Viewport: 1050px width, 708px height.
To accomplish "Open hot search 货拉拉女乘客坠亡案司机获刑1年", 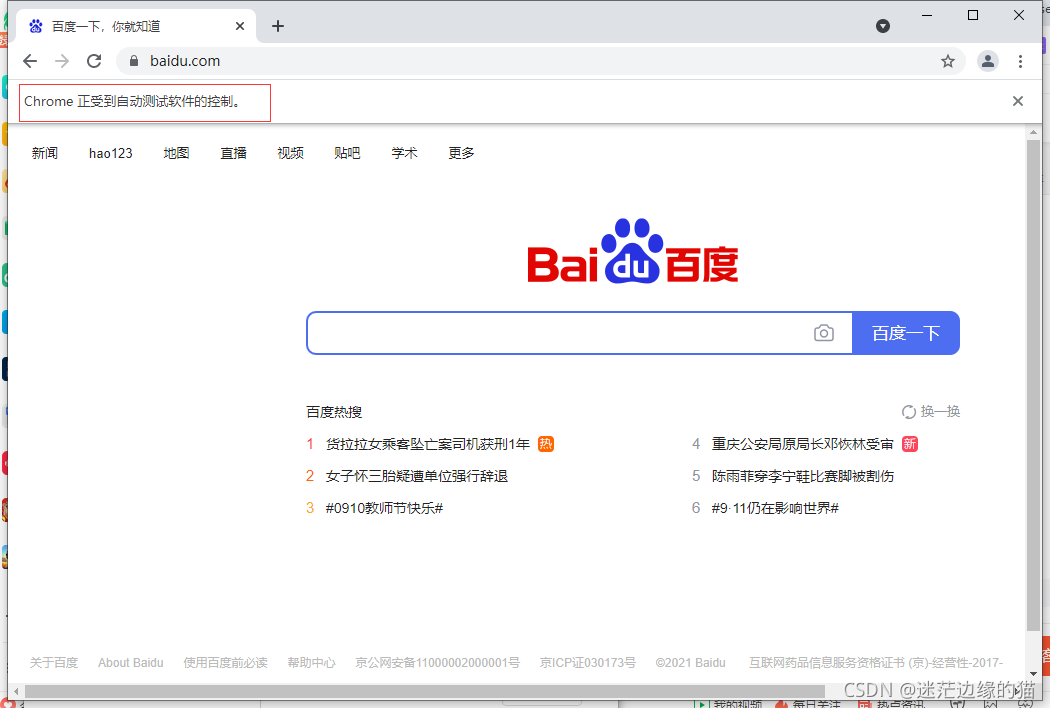I will (x=427, y=444).
